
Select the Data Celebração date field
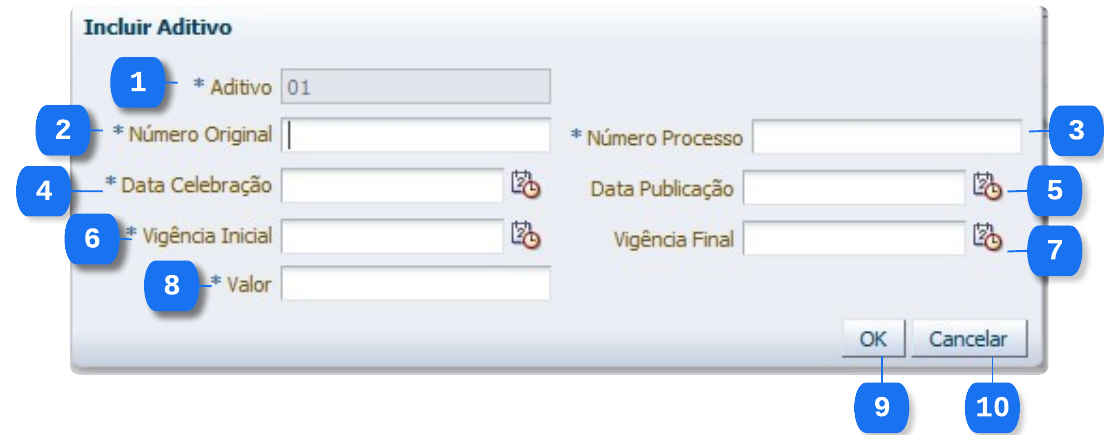[392, 185]
